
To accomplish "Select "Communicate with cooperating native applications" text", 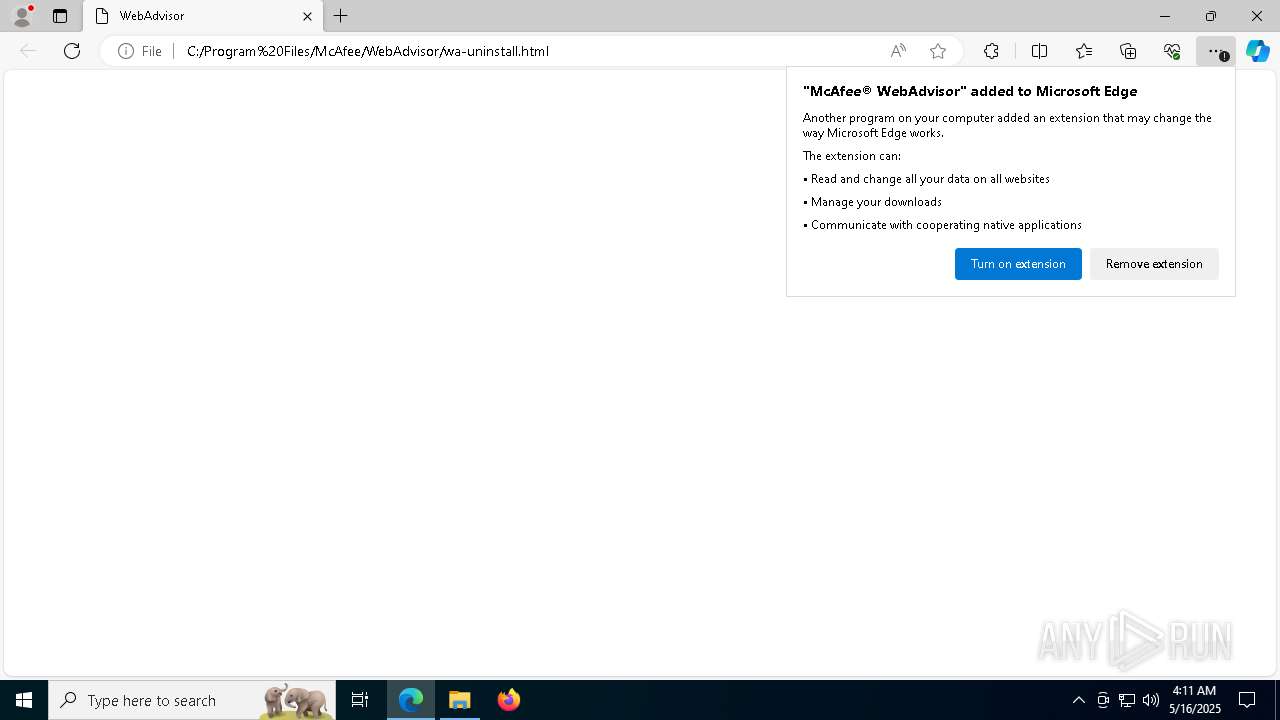I will (x=946, y=225).
